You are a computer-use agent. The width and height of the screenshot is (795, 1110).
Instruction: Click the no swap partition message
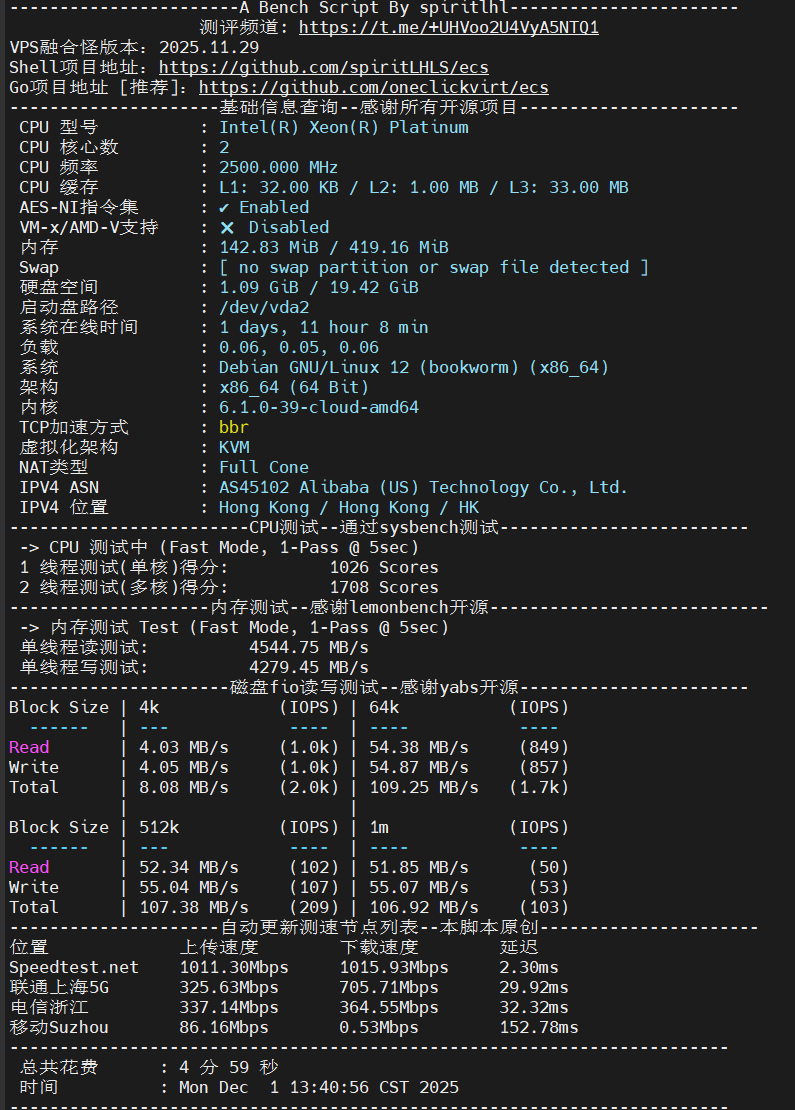click(433, 268)
